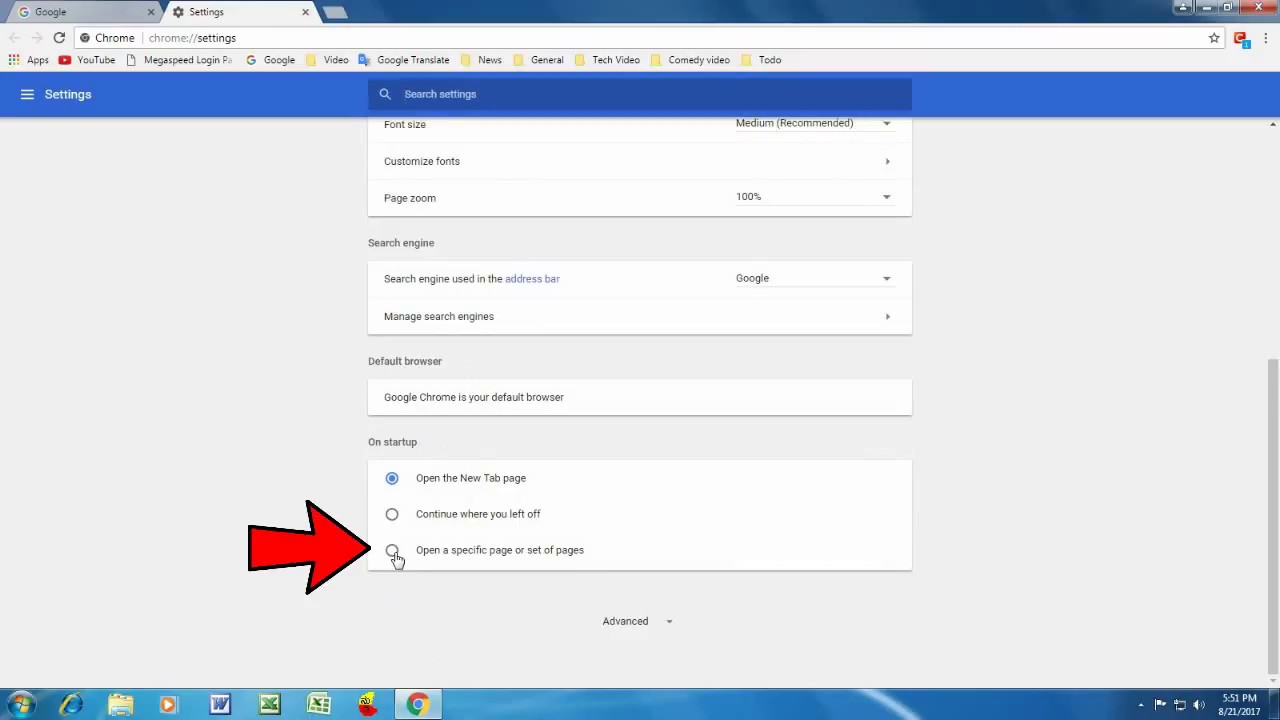Select Continue where you left off

pos(392,514)
